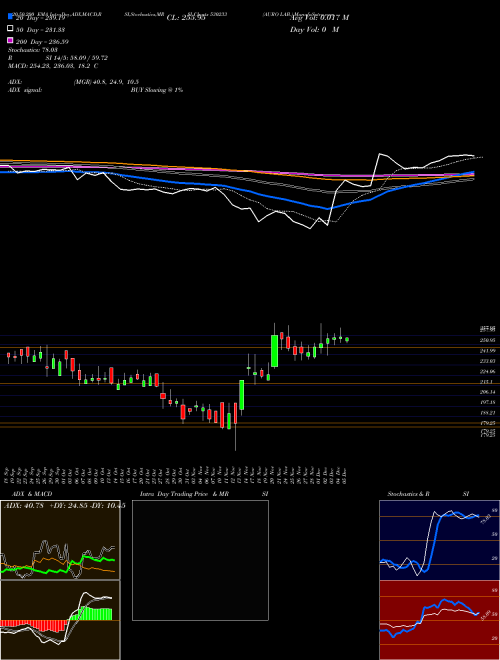
Task: Click the 'Stochastics: 78.03' reading
Action: (33, 50)
